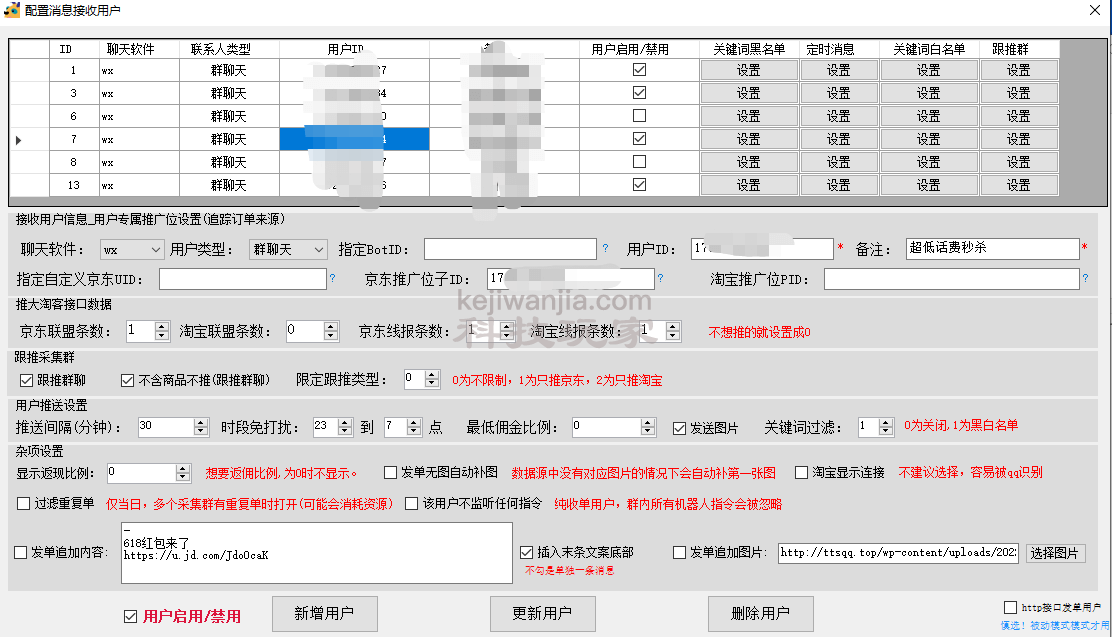Click the help question mark after 指定自定义京东UID
The height and width of the screenshot is (637, 1112).
(332, 278)
